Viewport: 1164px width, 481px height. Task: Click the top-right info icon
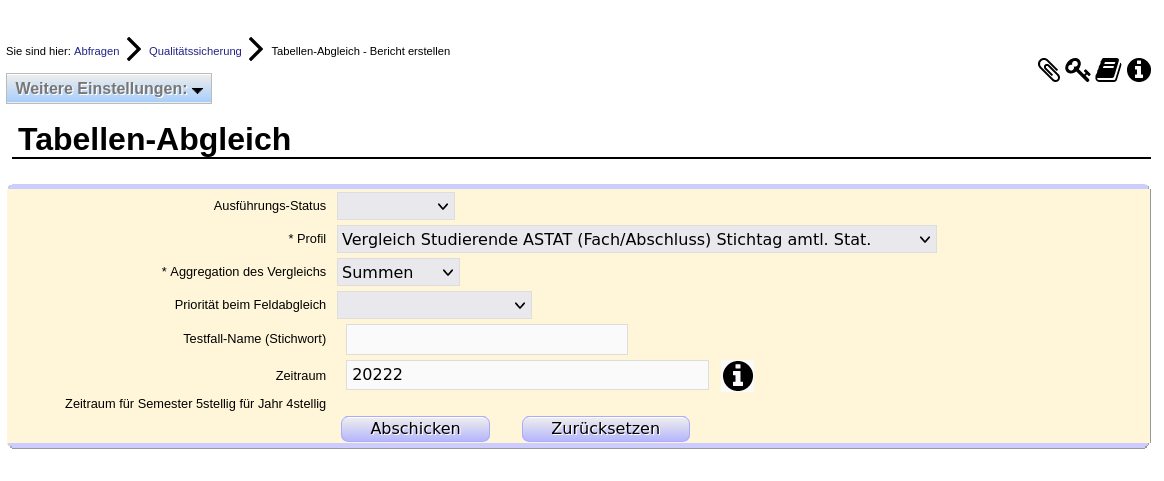coord(1139,70)
